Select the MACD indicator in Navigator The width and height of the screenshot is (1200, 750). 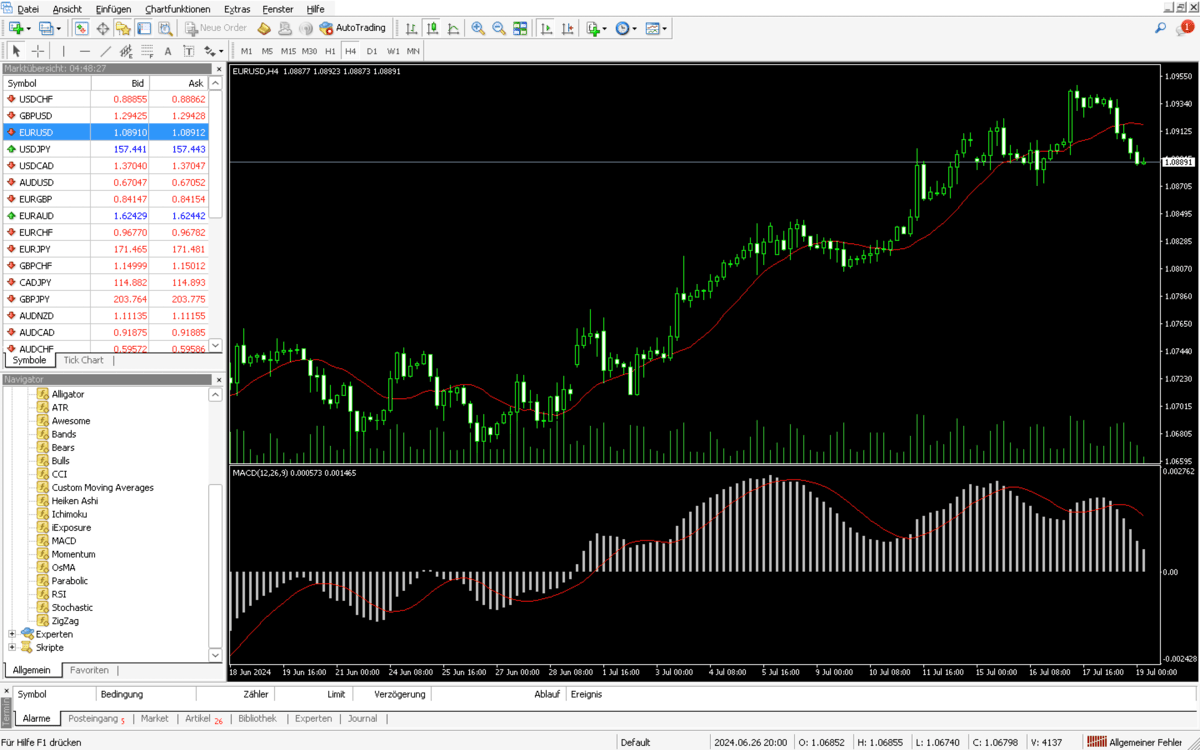[64, 541]
